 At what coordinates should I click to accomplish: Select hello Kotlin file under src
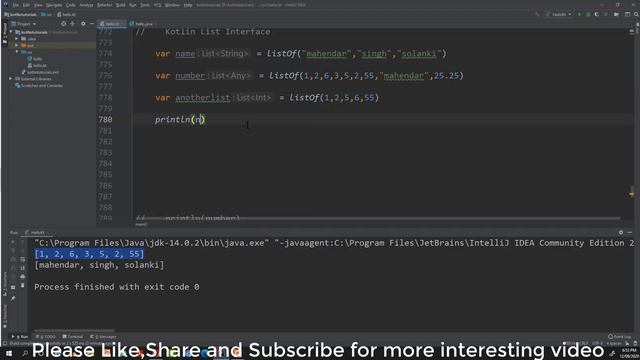point(35,59)
